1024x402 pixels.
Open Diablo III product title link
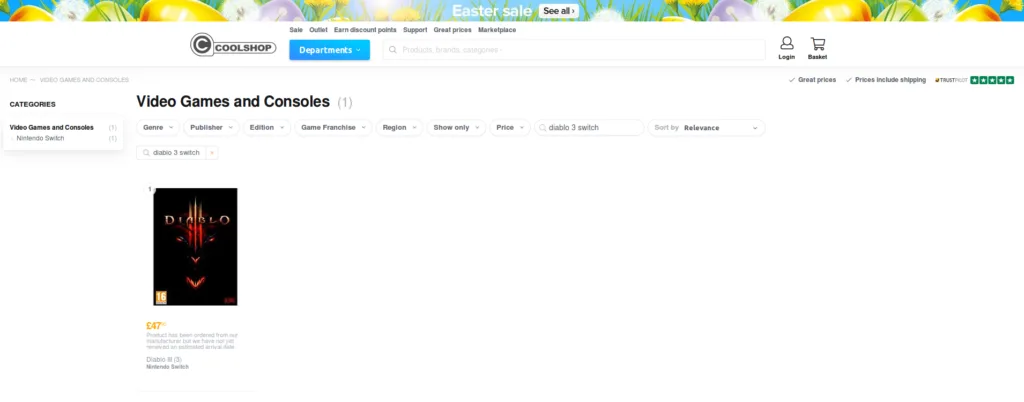tap(164, 360)
